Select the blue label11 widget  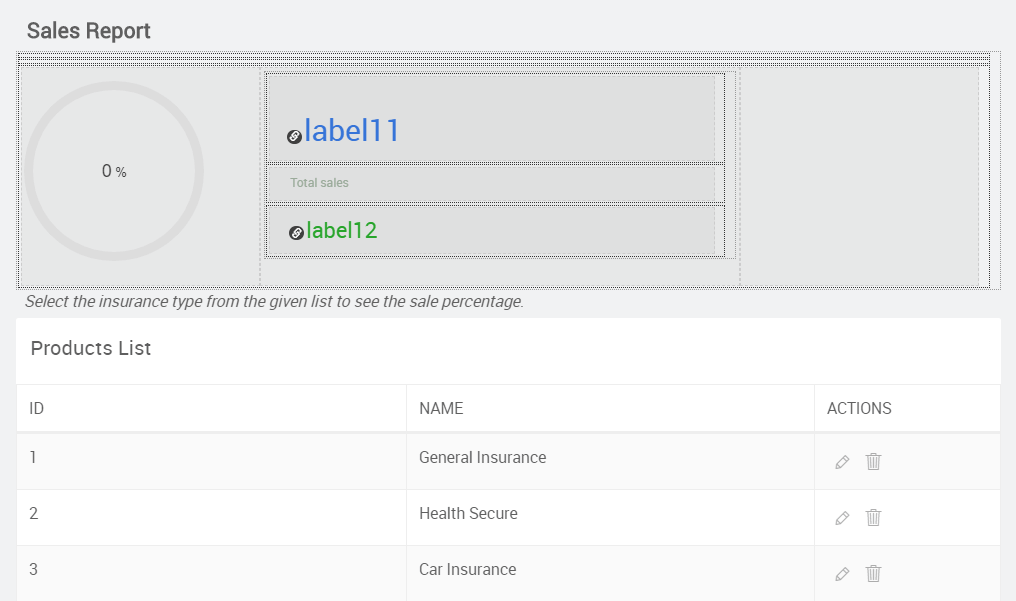[x=352, y=131]
